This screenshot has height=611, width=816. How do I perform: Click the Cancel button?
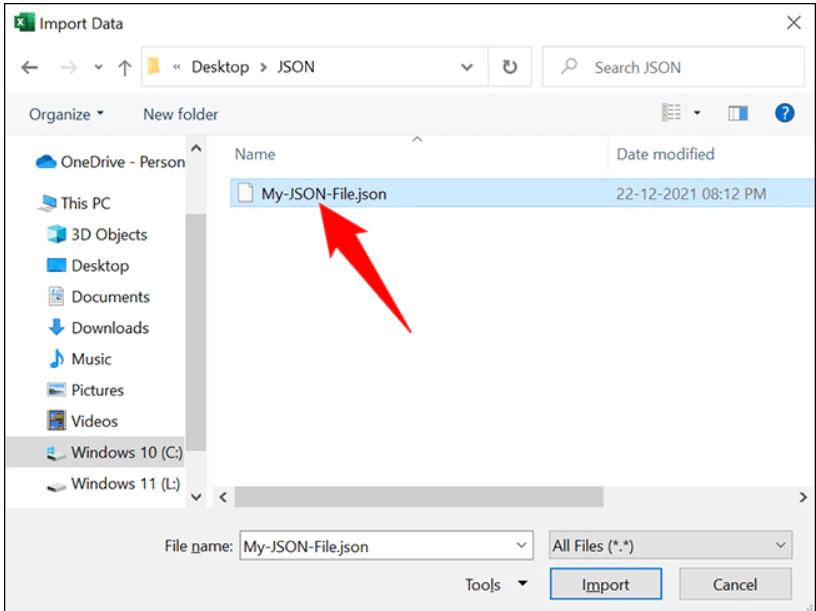pyautogui.click(x=735, y=583)
